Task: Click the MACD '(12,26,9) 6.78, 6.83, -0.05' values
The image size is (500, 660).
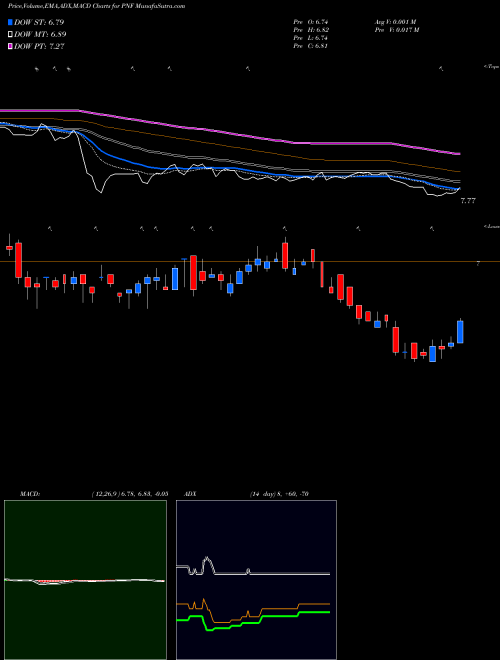Action: [x=130, y=494]
